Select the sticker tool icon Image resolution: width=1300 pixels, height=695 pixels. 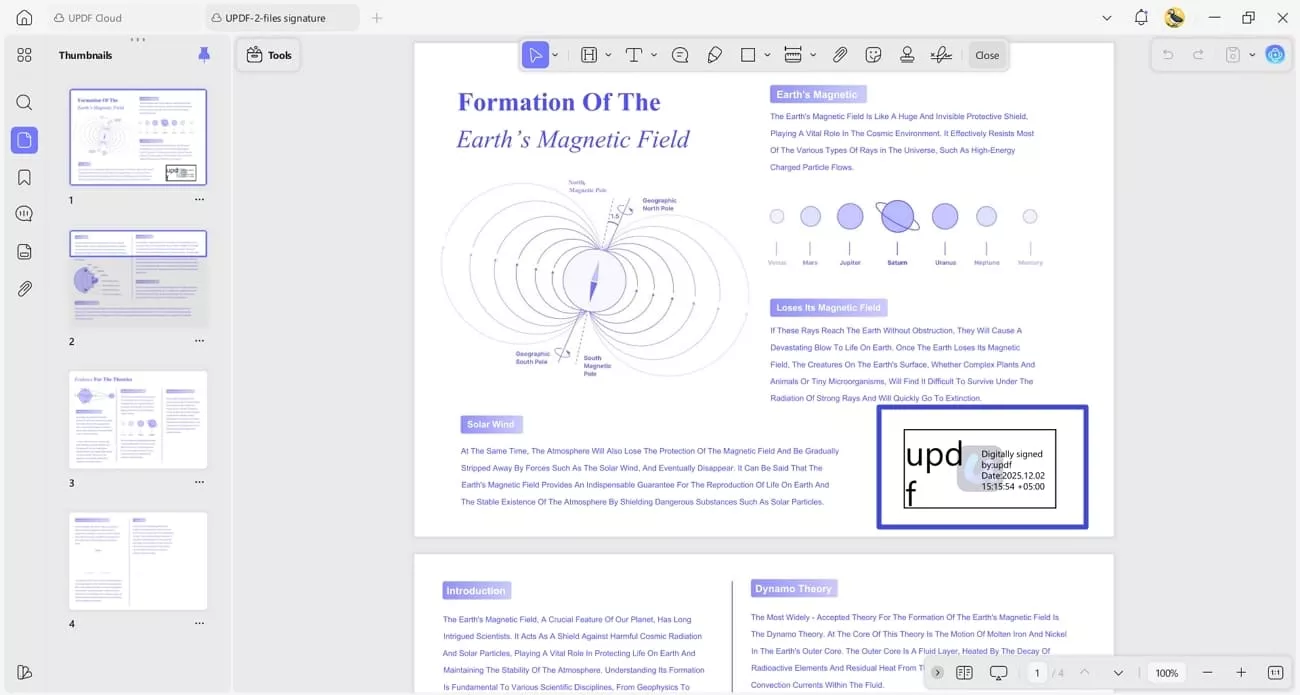pyautogui.click(x=873, y=55)
